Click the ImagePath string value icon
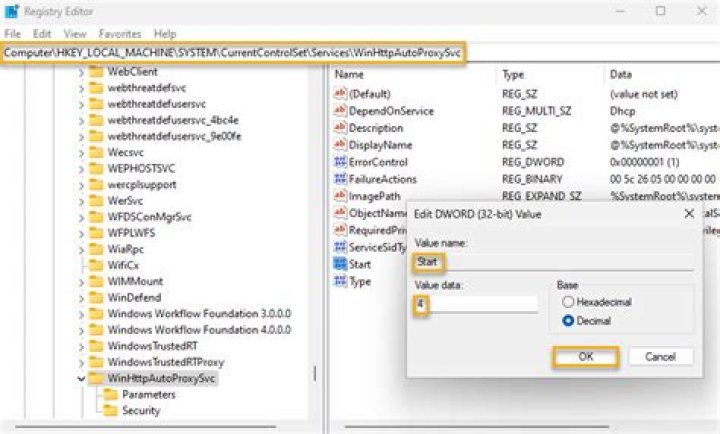This screenshot has height=434, width=720. click(x=340, y=196)
